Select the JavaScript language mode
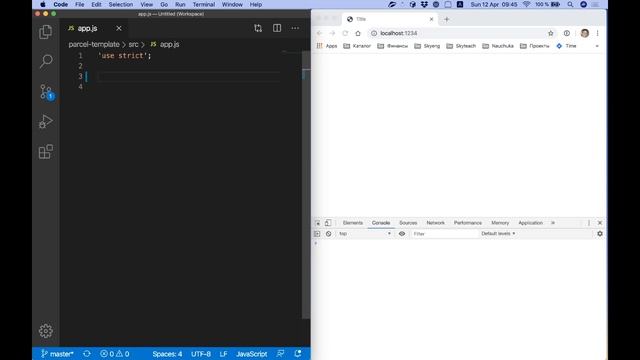The height and width of the screenshot is (360, 640). pos(251,354)
